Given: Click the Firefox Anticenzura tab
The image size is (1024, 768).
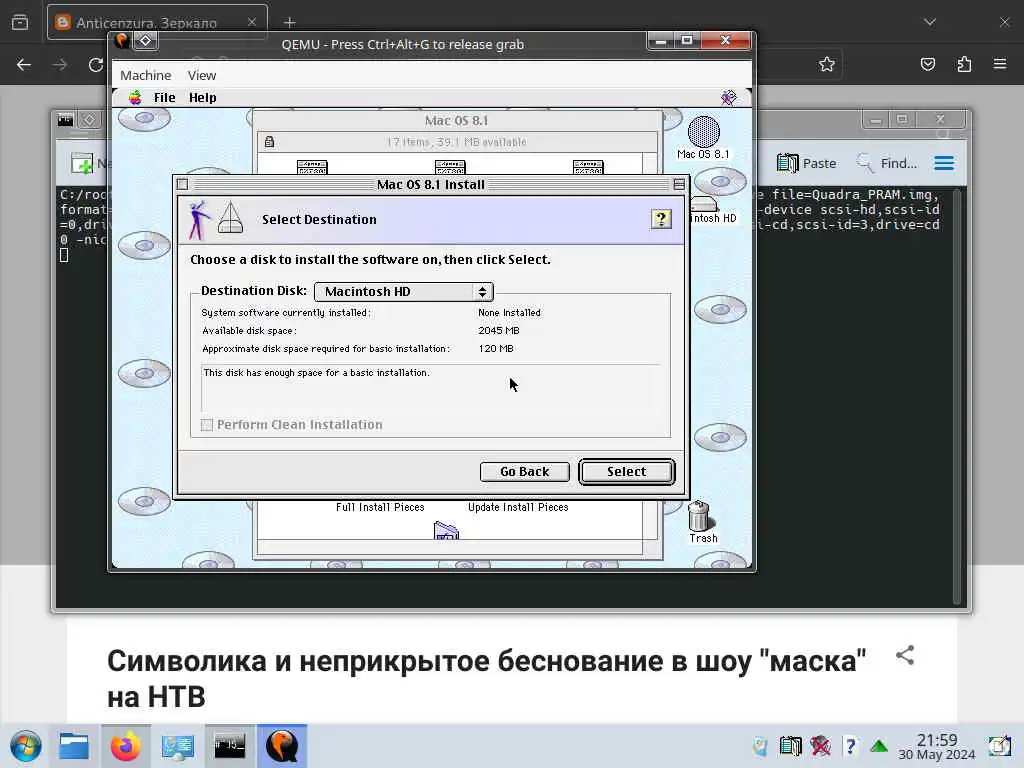Looking at the screenshot, I should click(157, 22).
